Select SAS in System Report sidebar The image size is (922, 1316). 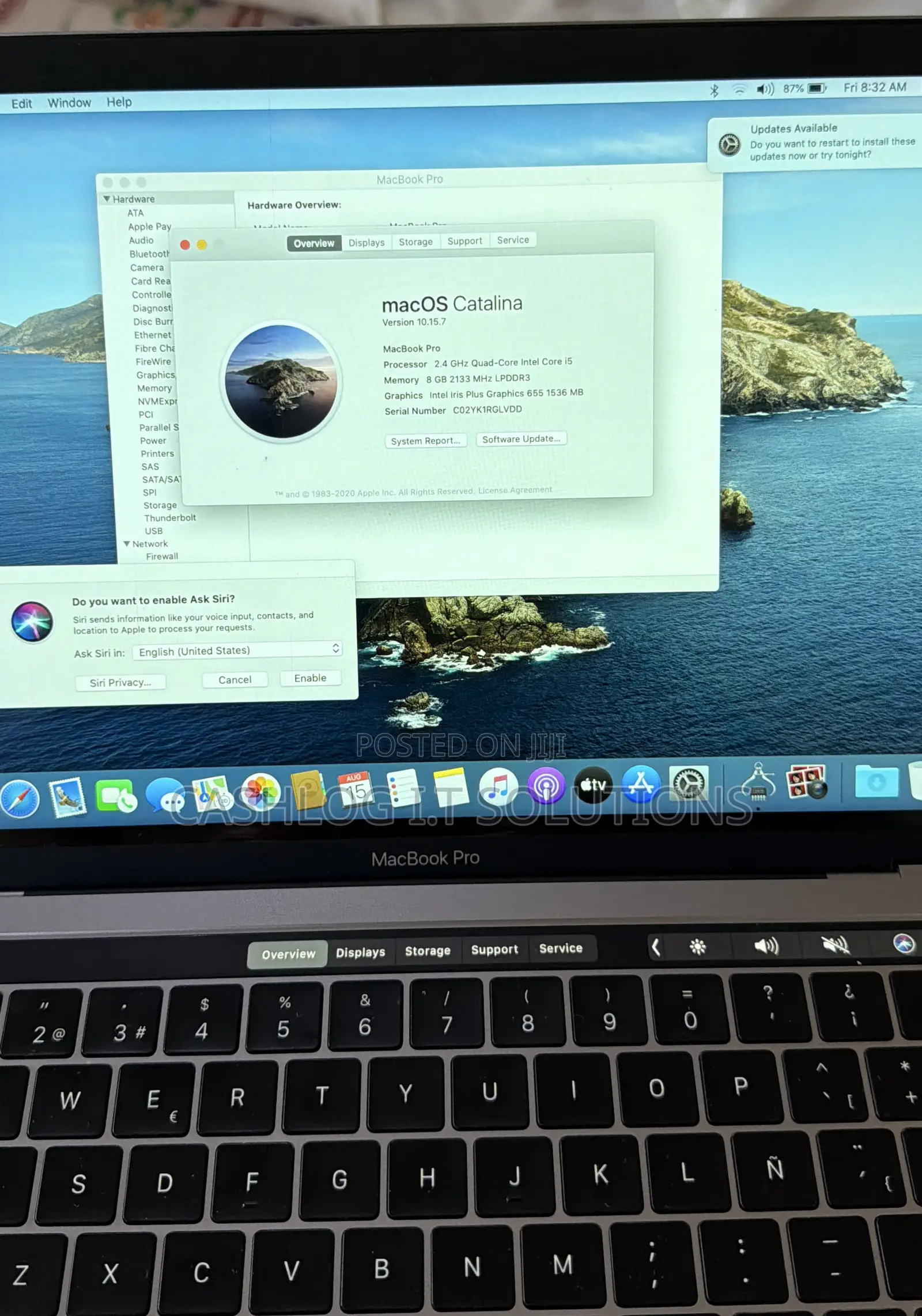(x=150, y=467)
